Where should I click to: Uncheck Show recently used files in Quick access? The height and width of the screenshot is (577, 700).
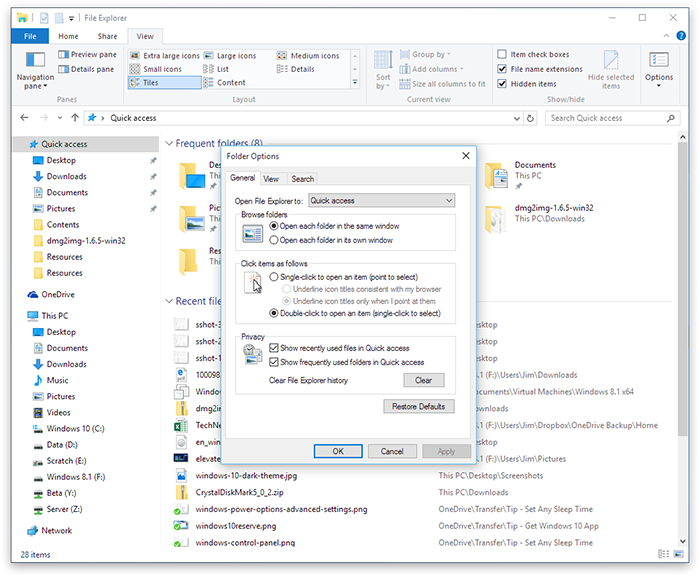(x=274, y=348)
